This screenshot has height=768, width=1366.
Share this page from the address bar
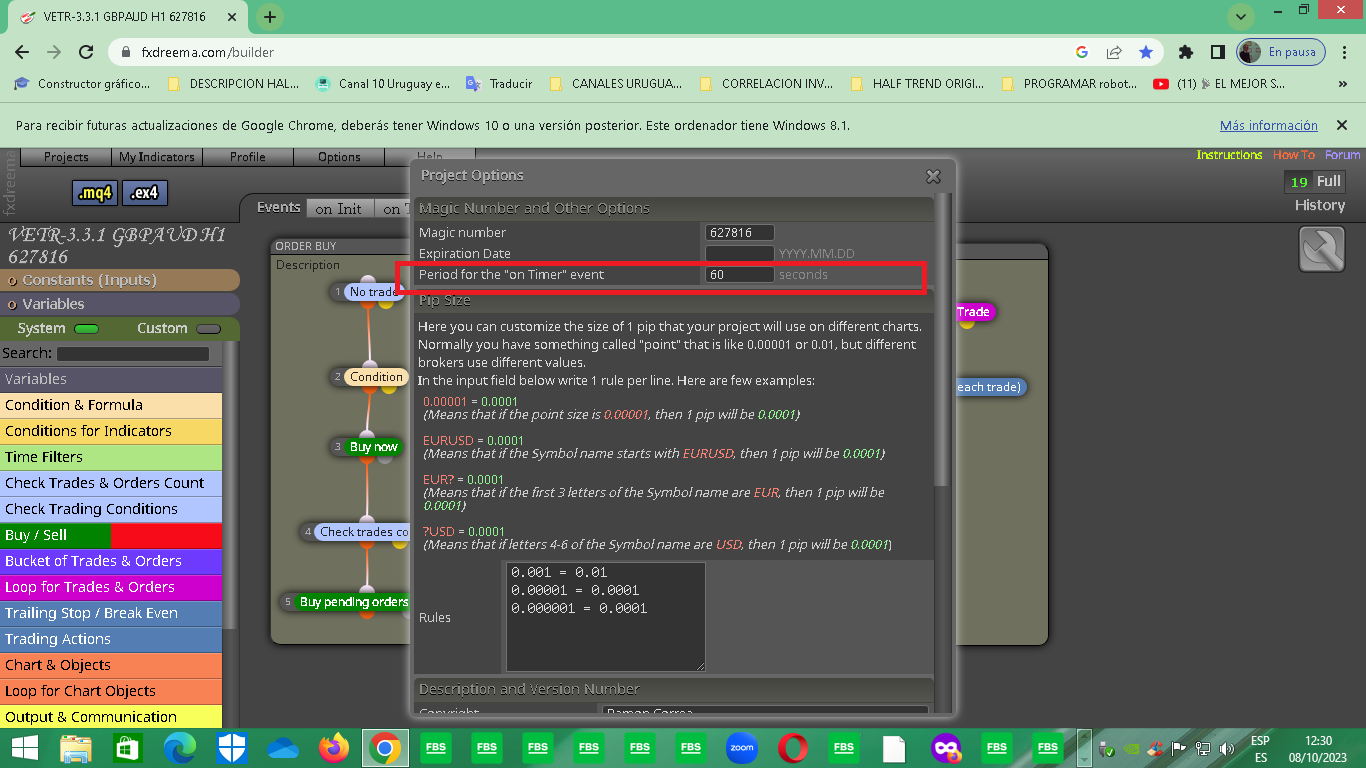[1114, 52]
